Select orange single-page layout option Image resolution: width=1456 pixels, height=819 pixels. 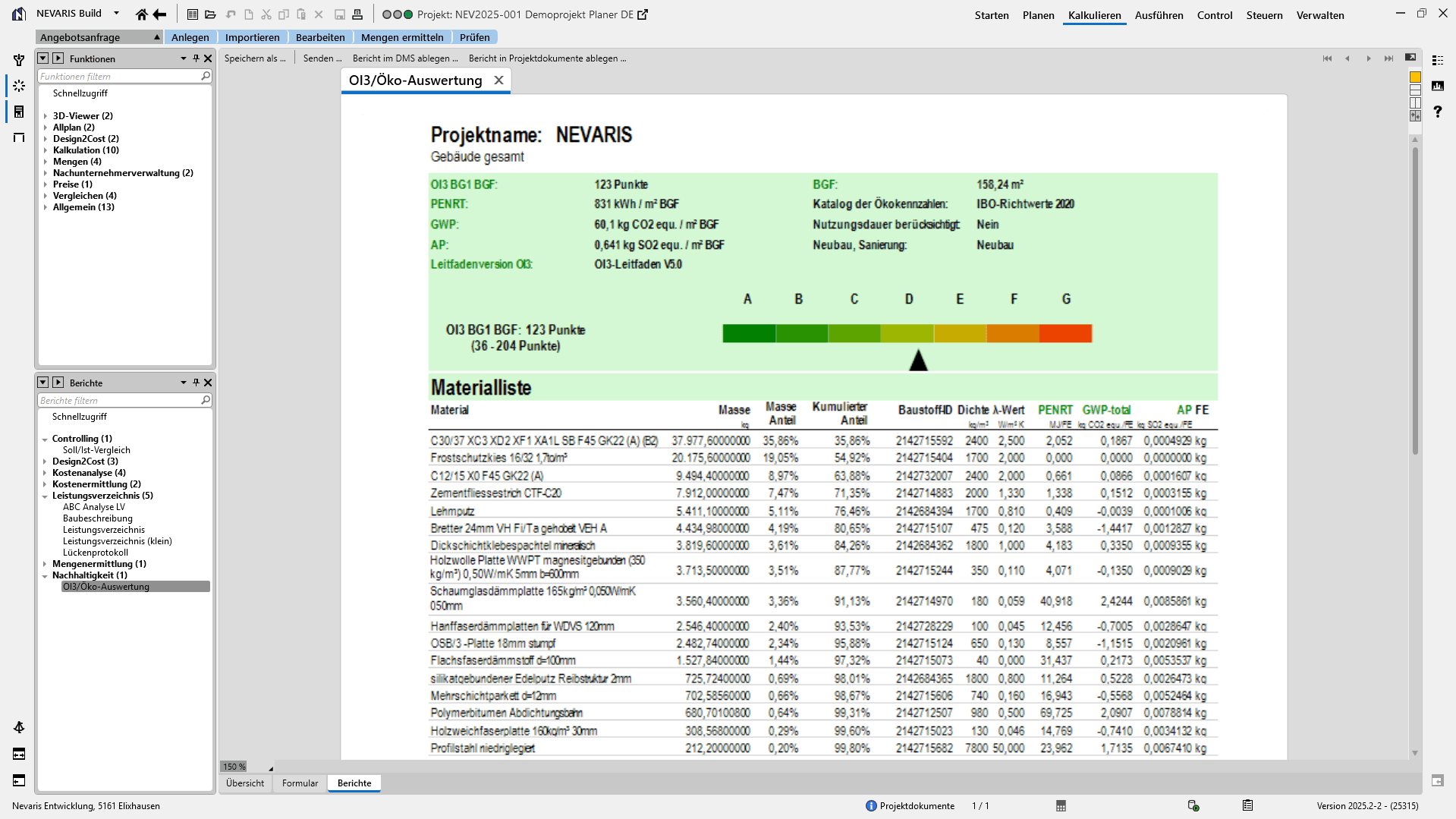(x=1415, y=77)
